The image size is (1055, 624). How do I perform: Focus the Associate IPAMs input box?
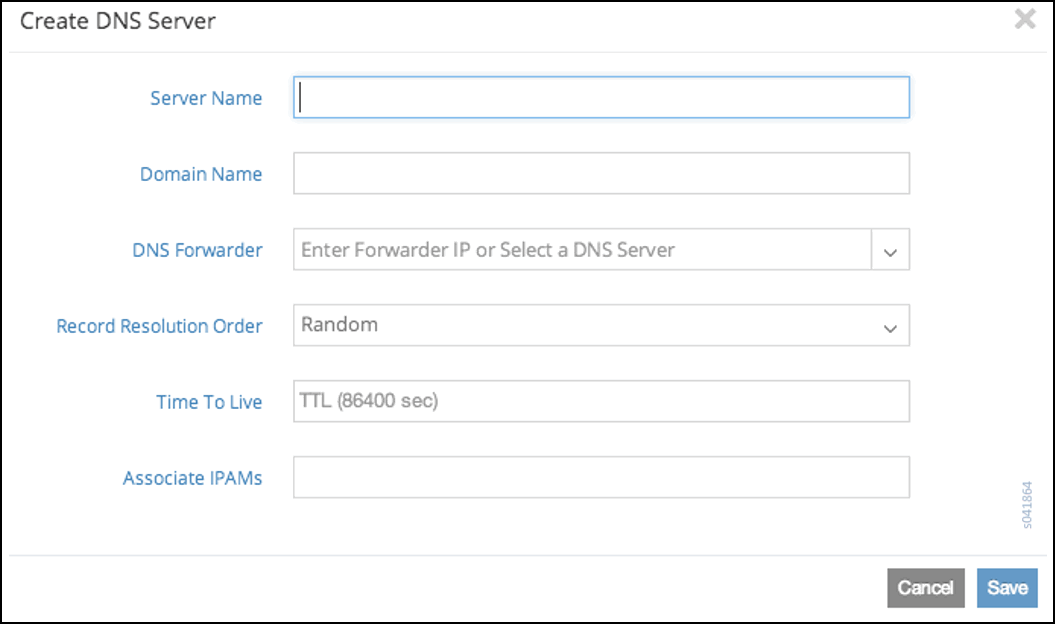point(601,477)
